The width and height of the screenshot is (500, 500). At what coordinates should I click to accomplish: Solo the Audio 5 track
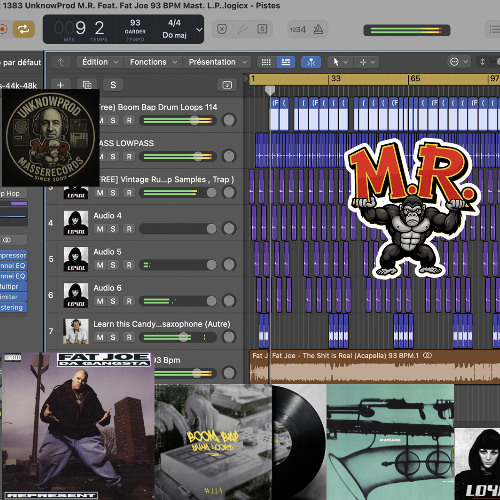click(x=113, y=265)
